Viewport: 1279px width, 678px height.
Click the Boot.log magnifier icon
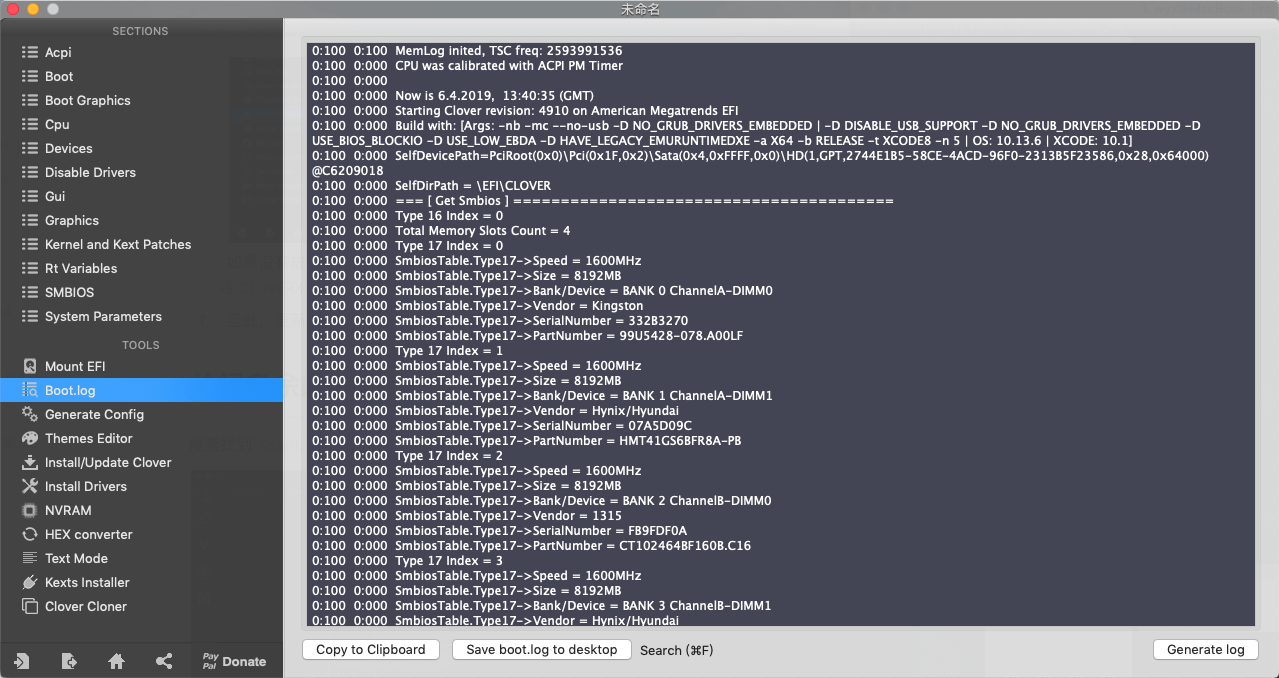click(x=29, y=390)
